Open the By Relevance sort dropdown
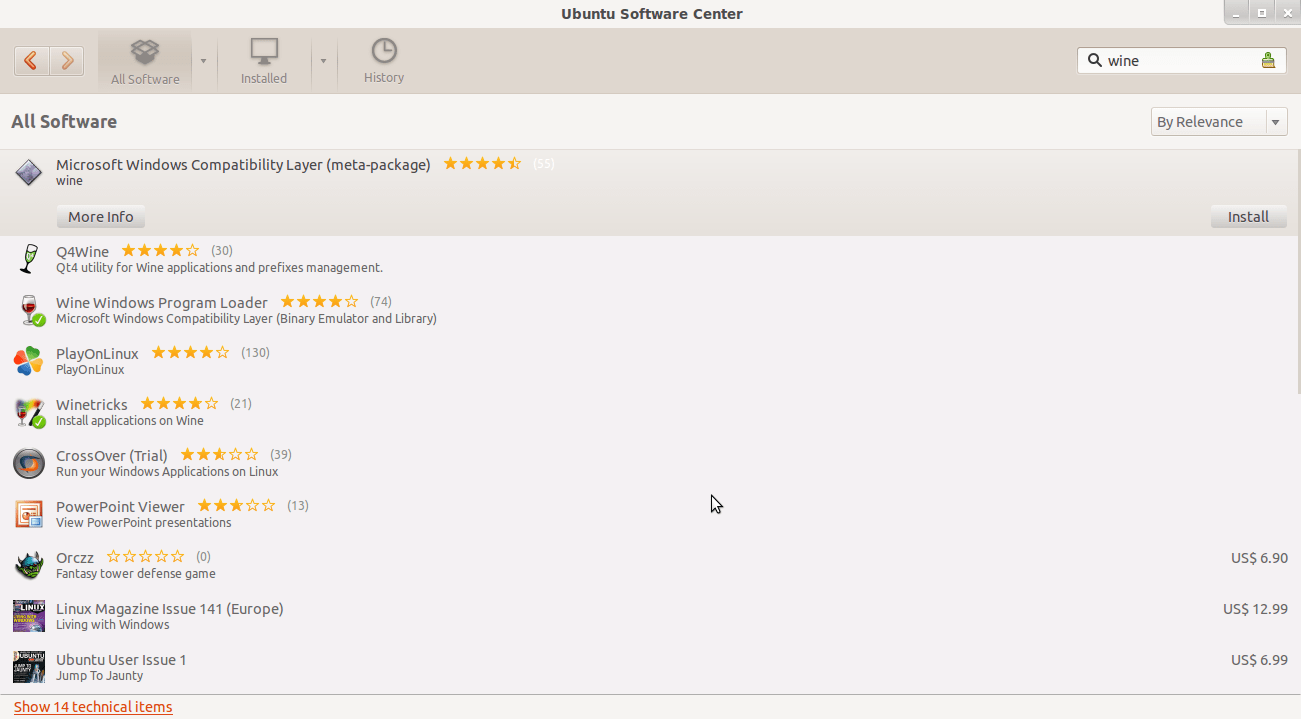 point(1219,122)
